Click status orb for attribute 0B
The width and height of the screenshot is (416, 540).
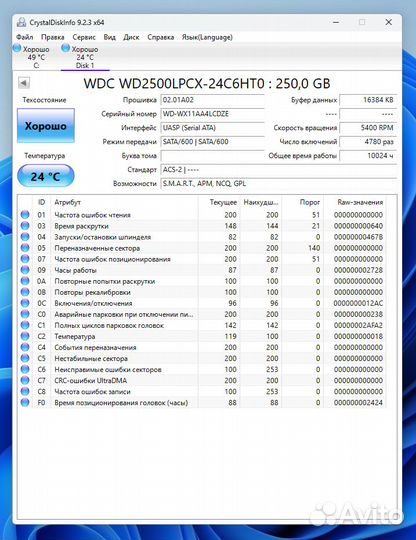coord(25,292)
